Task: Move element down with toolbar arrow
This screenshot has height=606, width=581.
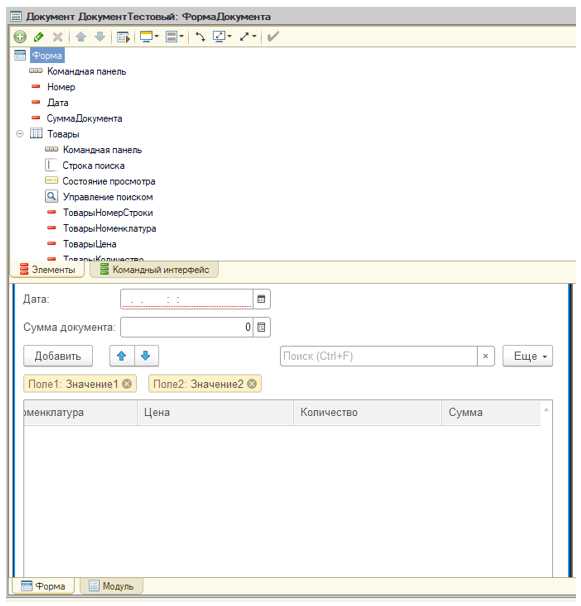Action: pos(100,37)
